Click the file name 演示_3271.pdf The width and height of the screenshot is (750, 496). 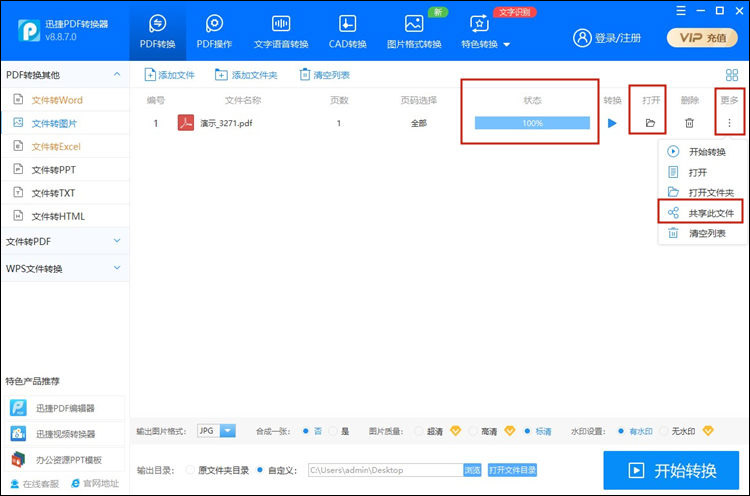pos(226,123)
